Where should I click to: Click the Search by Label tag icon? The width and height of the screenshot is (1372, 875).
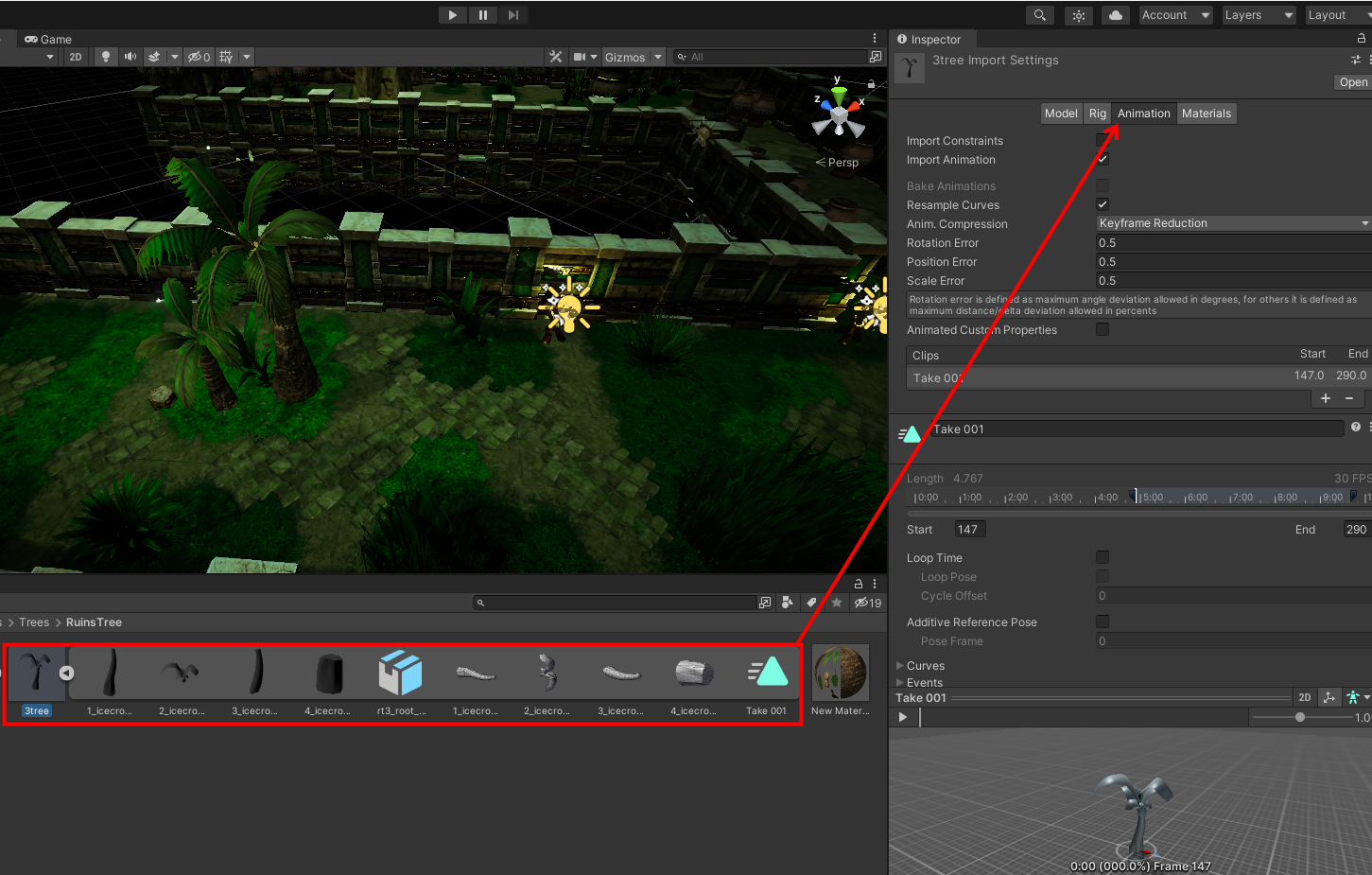(x=811, y=603)
